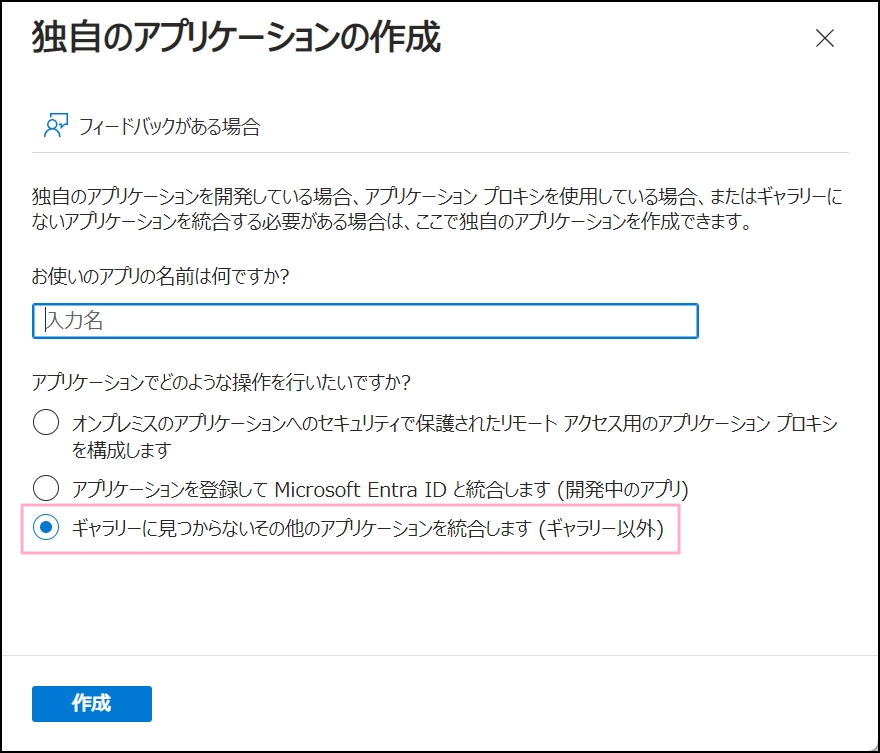Image resolution: width=880 pixels, height=753 pixels.
Task: Click the 独自のアプリケーションの作成 heading
Action: click(236, 39)
